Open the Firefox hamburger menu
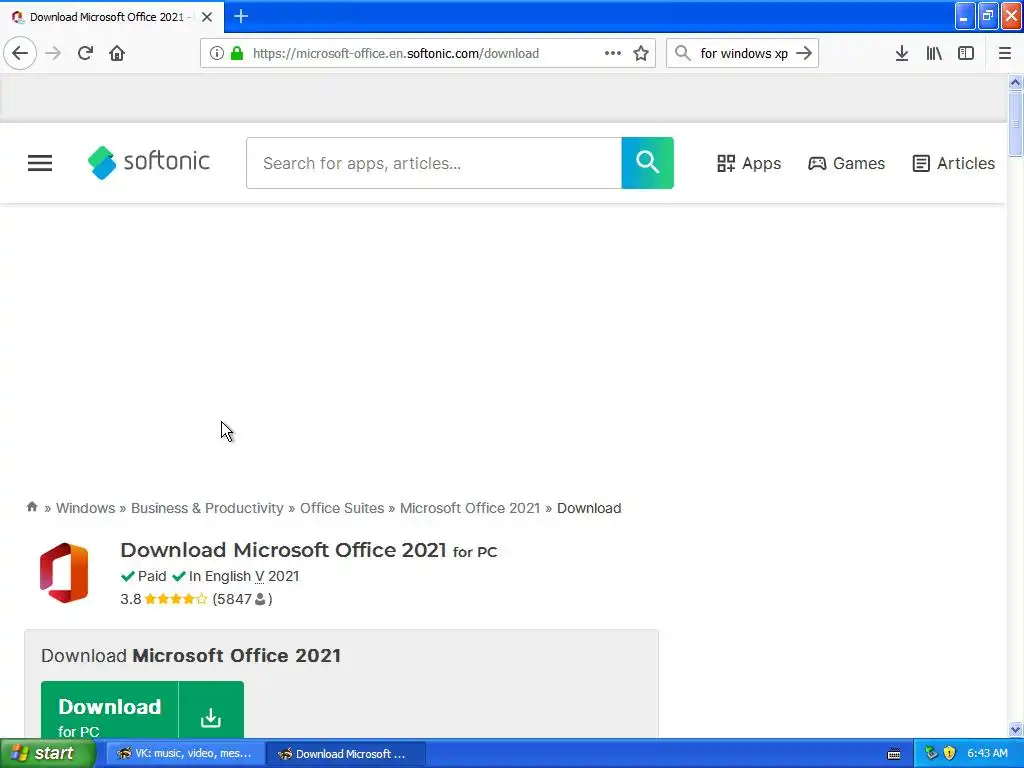 tap(1004, 53)
